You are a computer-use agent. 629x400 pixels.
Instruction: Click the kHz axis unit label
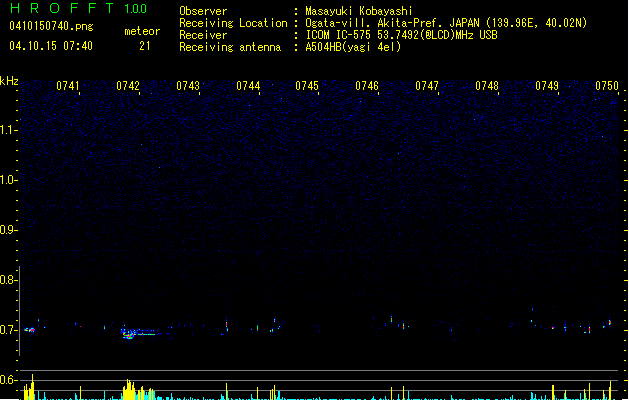pos(9,81)
